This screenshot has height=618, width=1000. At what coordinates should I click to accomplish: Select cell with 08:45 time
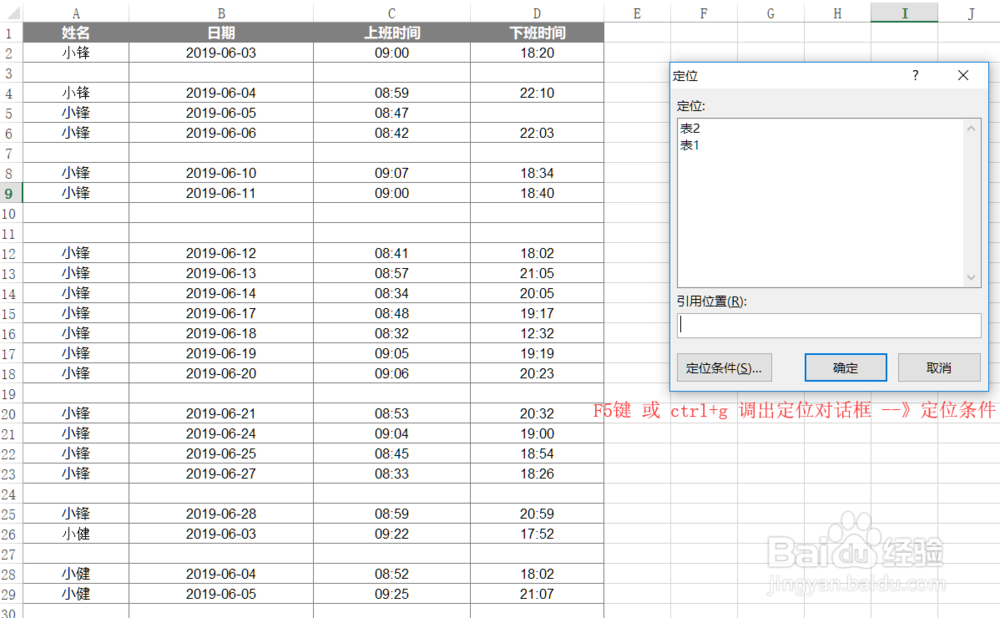(x=392, y=453)
